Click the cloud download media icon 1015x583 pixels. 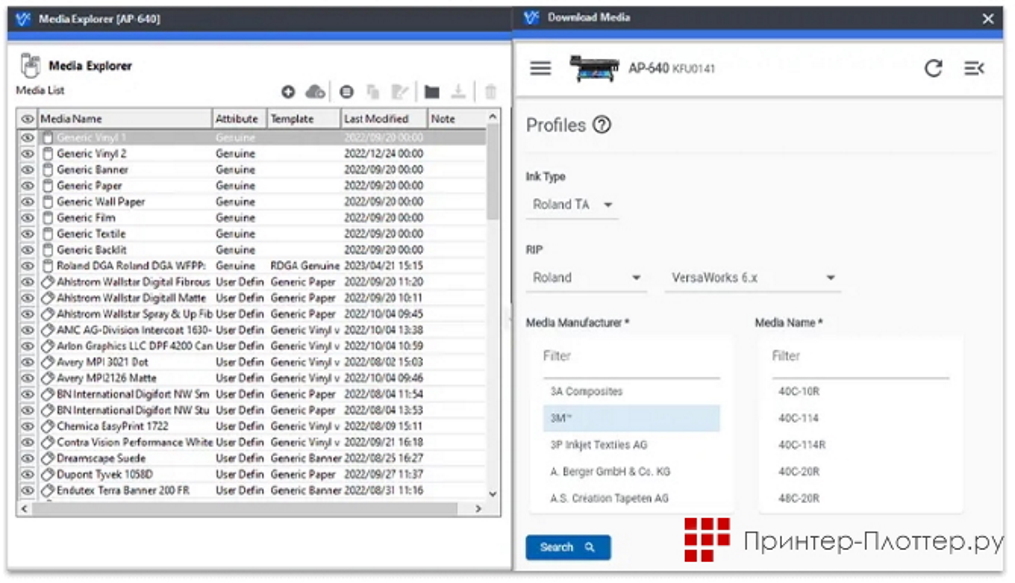[x=316, y=92]
